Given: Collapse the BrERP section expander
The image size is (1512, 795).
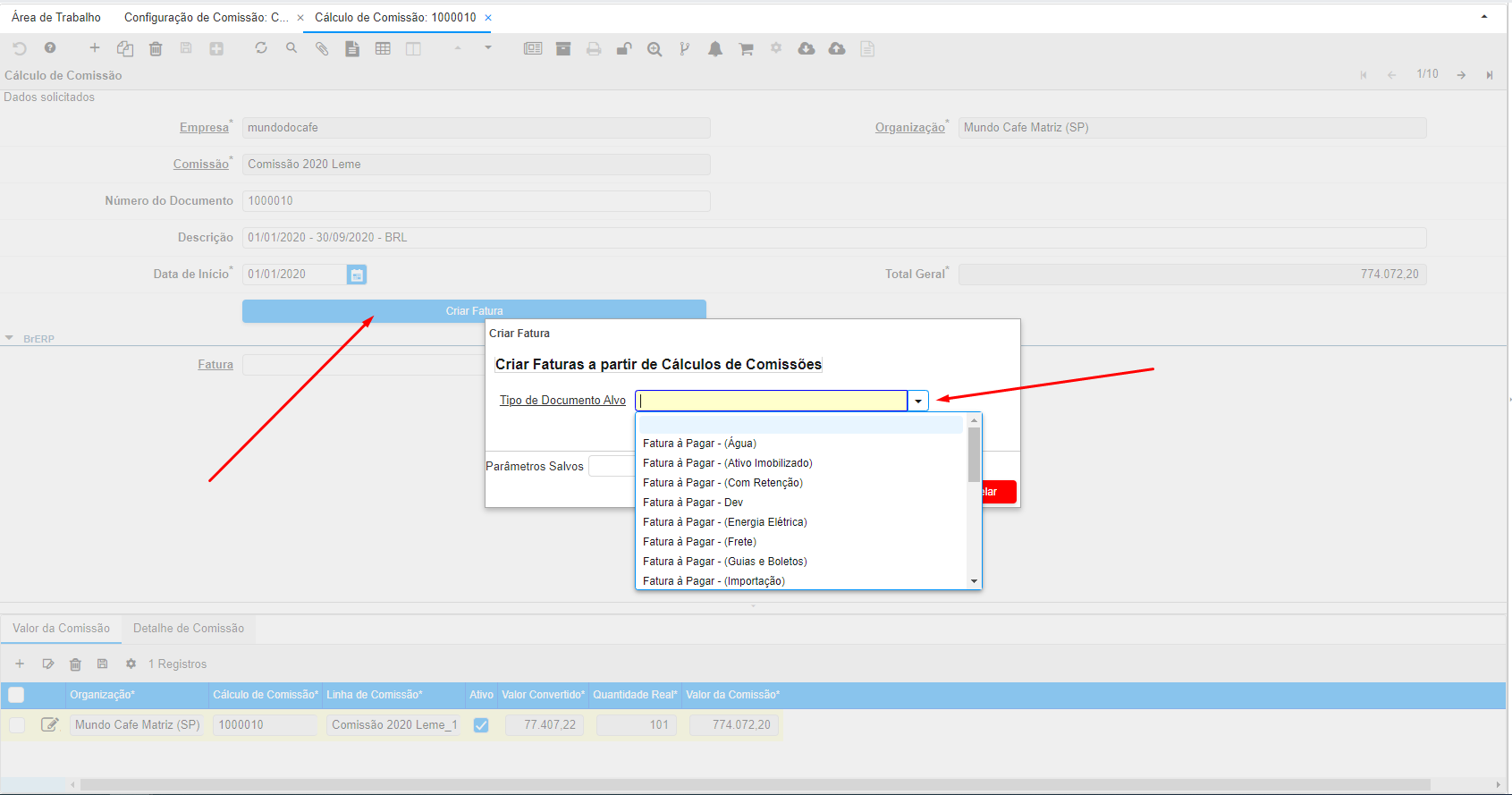Looking at the screenshot, I should pos(10,339).
